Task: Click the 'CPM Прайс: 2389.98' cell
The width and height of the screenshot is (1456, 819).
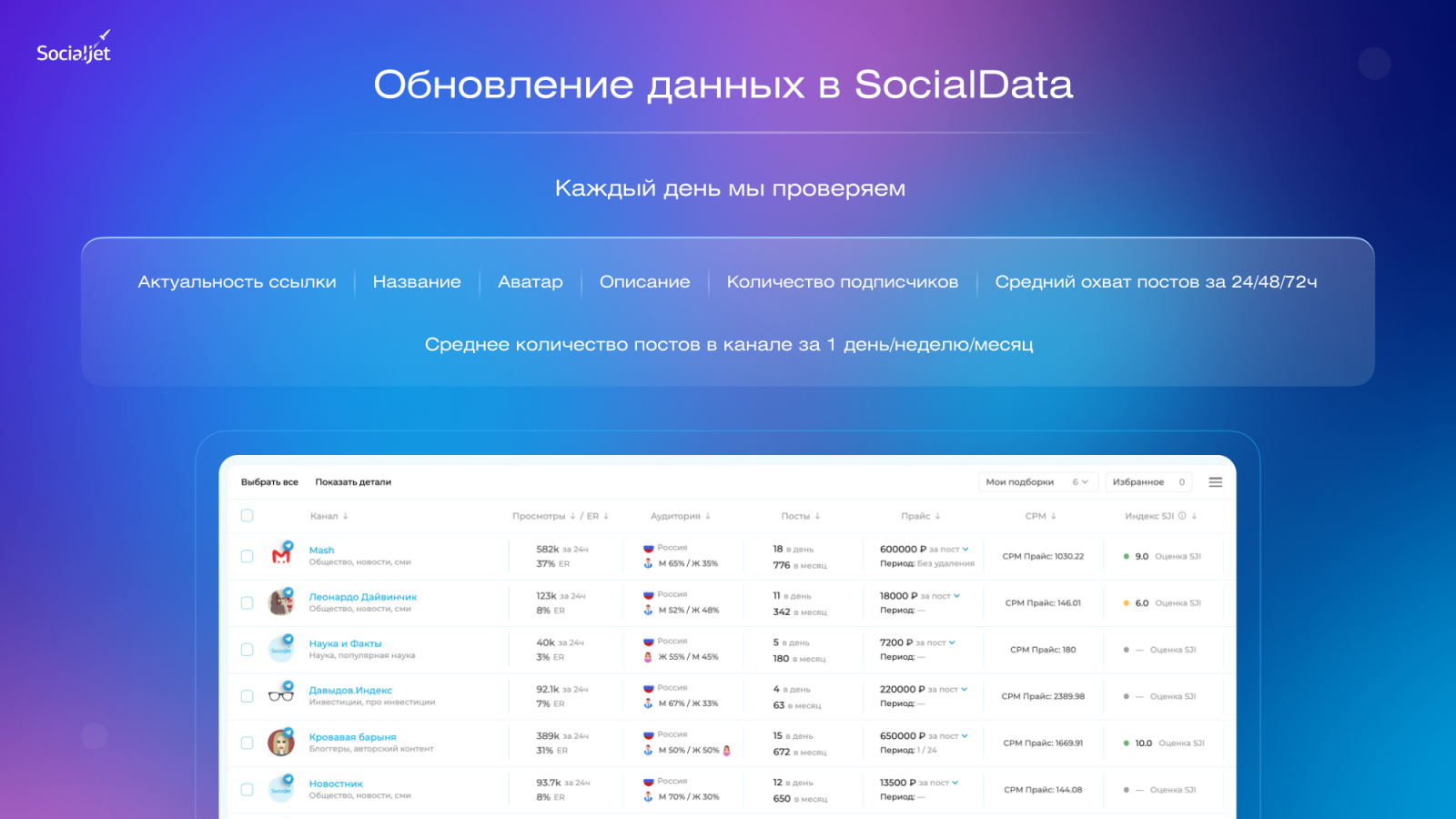Action: pos(1043,696)
